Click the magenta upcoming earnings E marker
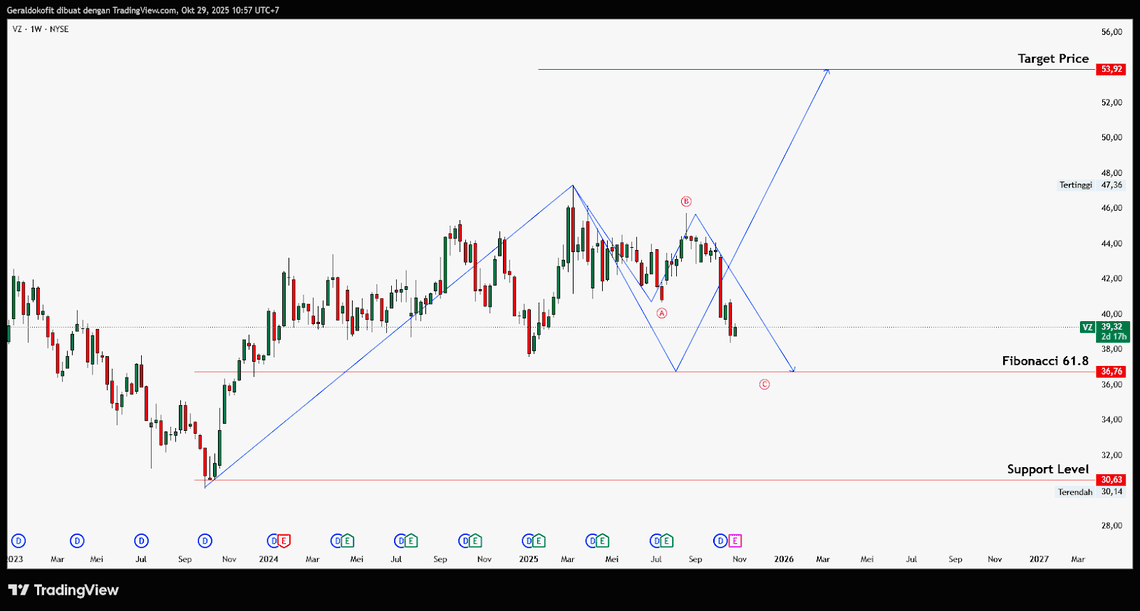The width and height of the screenshot is (1140, 611). (x=736, y=541)
